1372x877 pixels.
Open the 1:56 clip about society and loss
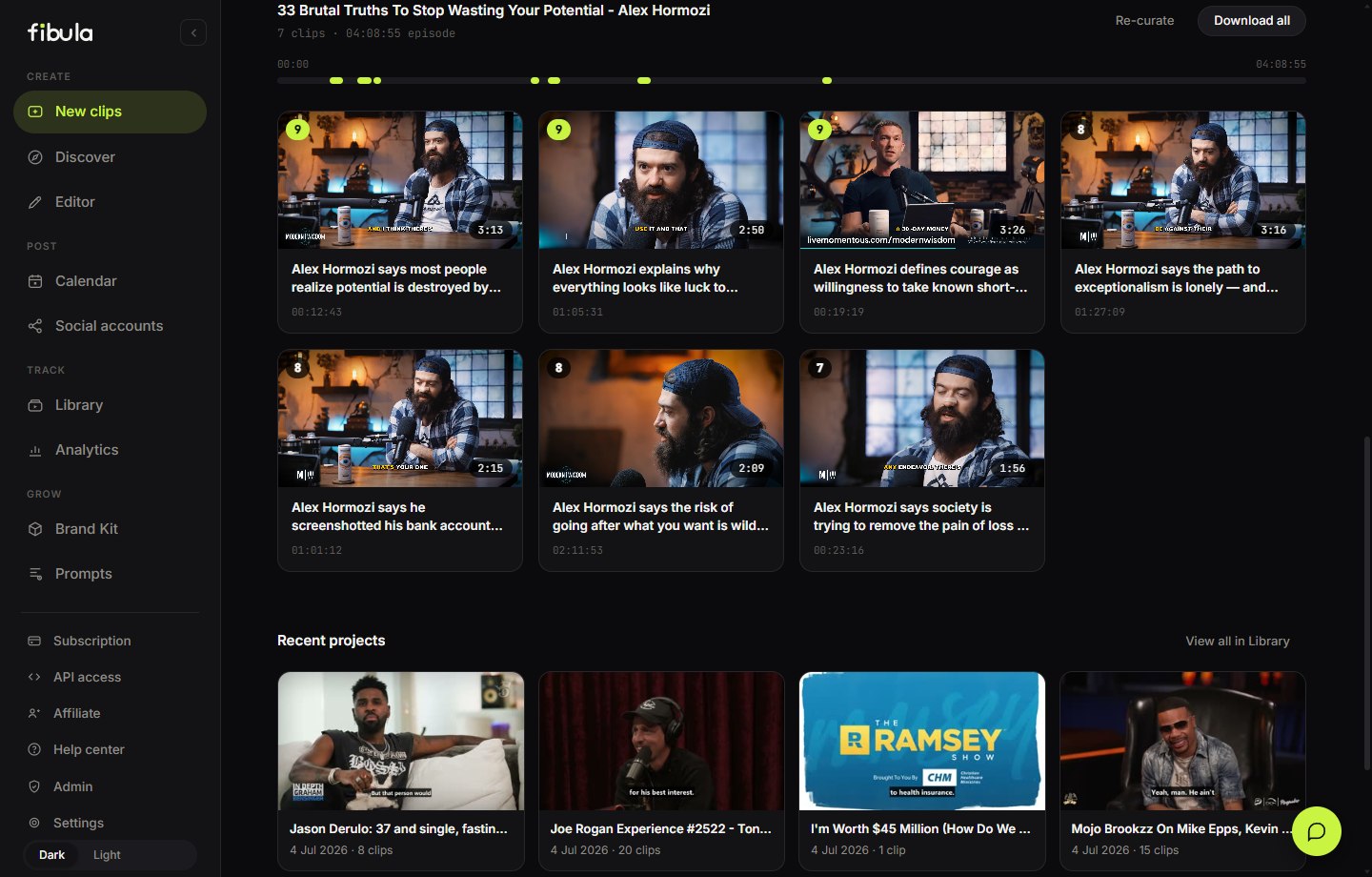pos(922,460)
